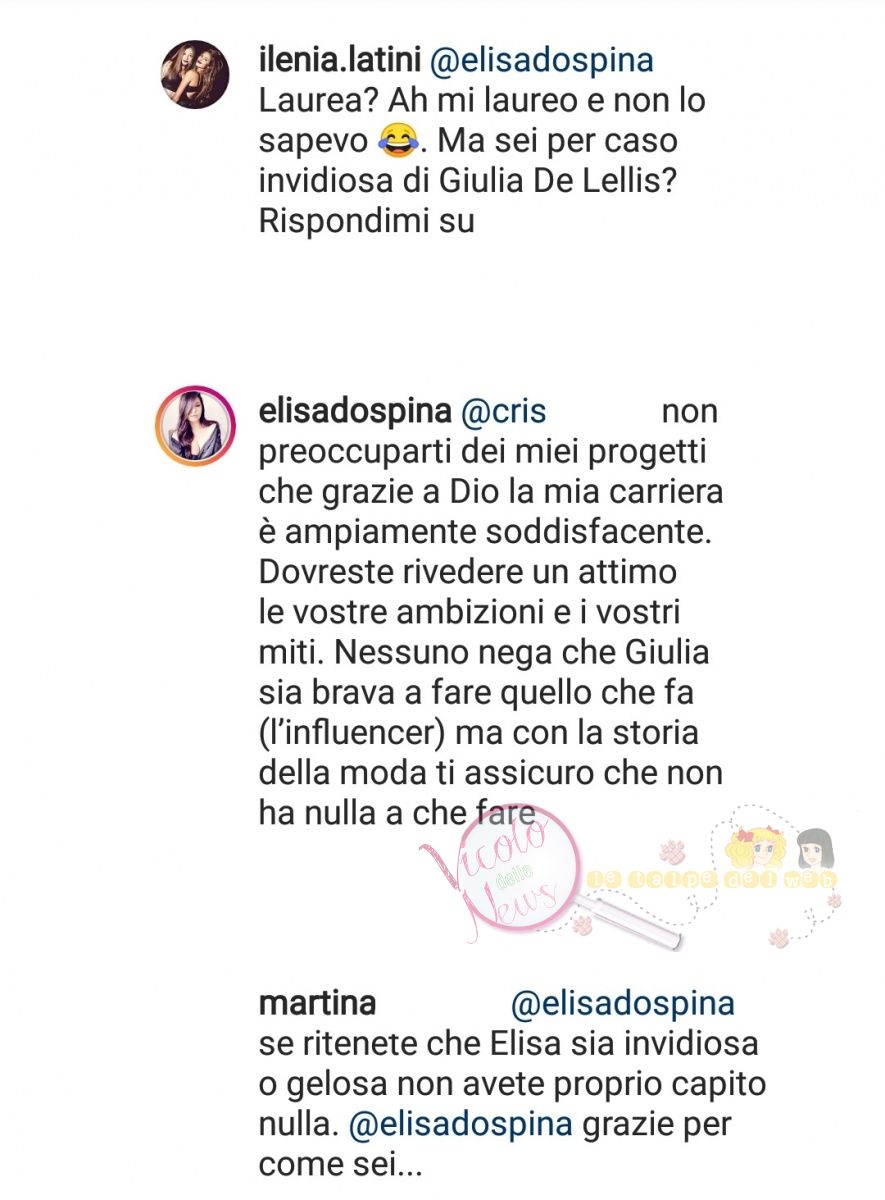Tap the elisadospina comment author name
The image size is (885, 1200).
tap(352, 412)
